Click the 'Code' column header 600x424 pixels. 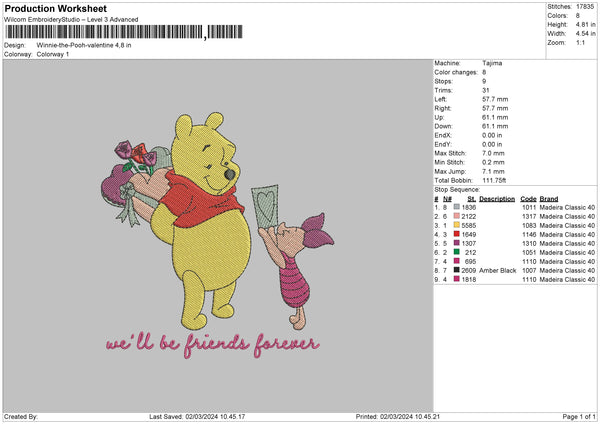pos(528,199)
